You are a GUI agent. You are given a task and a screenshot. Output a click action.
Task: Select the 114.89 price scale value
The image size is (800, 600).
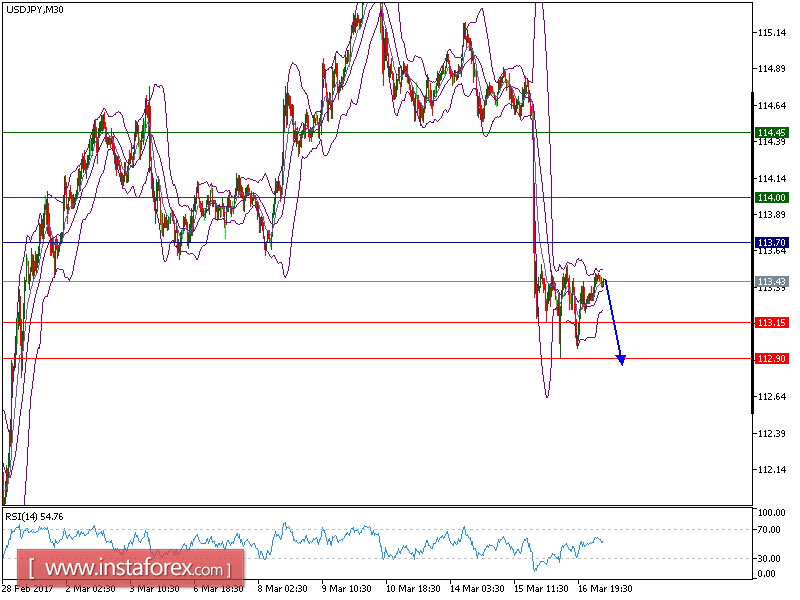[x=772, y=69]
